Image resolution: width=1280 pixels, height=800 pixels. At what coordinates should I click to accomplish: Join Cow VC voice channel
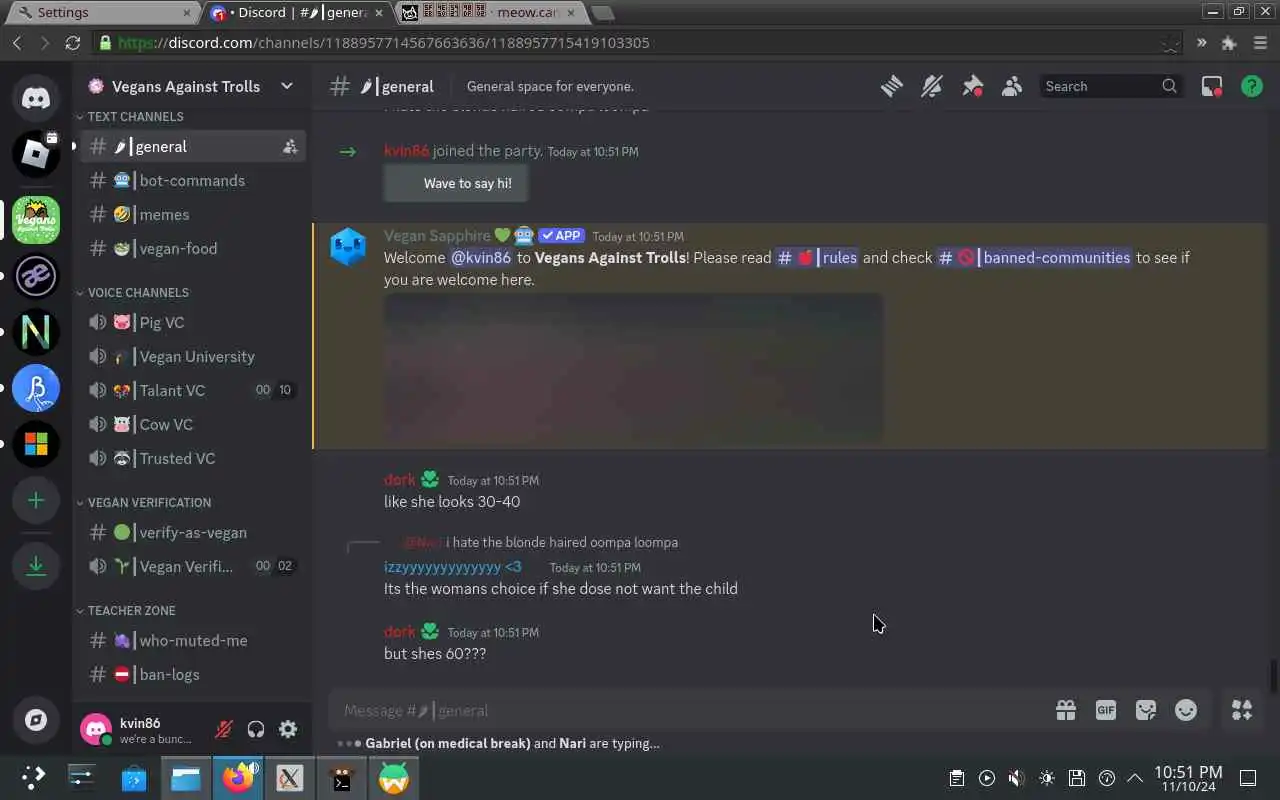pyautogui.click(x=193, y=425)
